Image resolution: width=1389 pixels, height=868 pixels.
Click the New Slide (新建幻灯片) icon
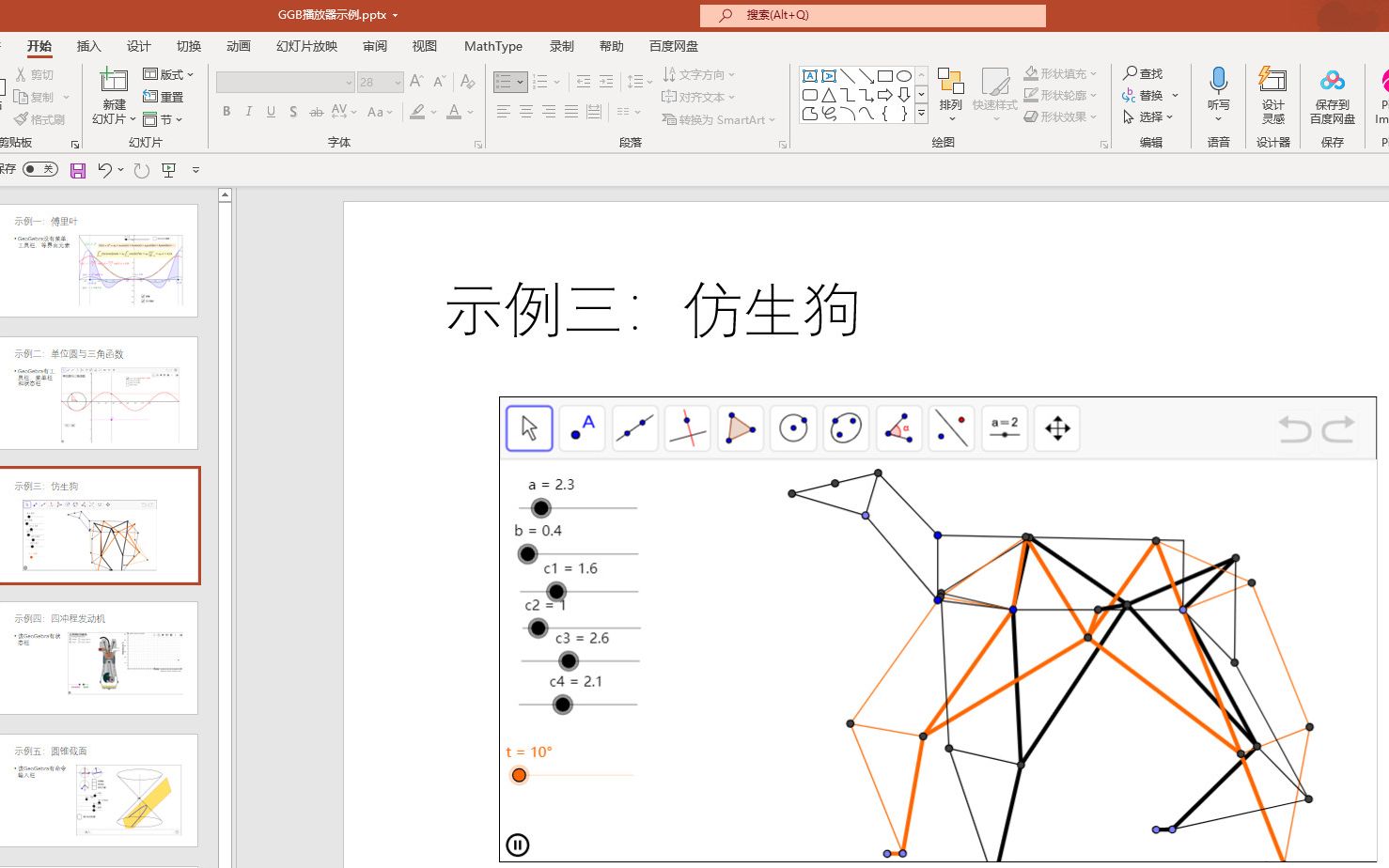click(114, 81)
